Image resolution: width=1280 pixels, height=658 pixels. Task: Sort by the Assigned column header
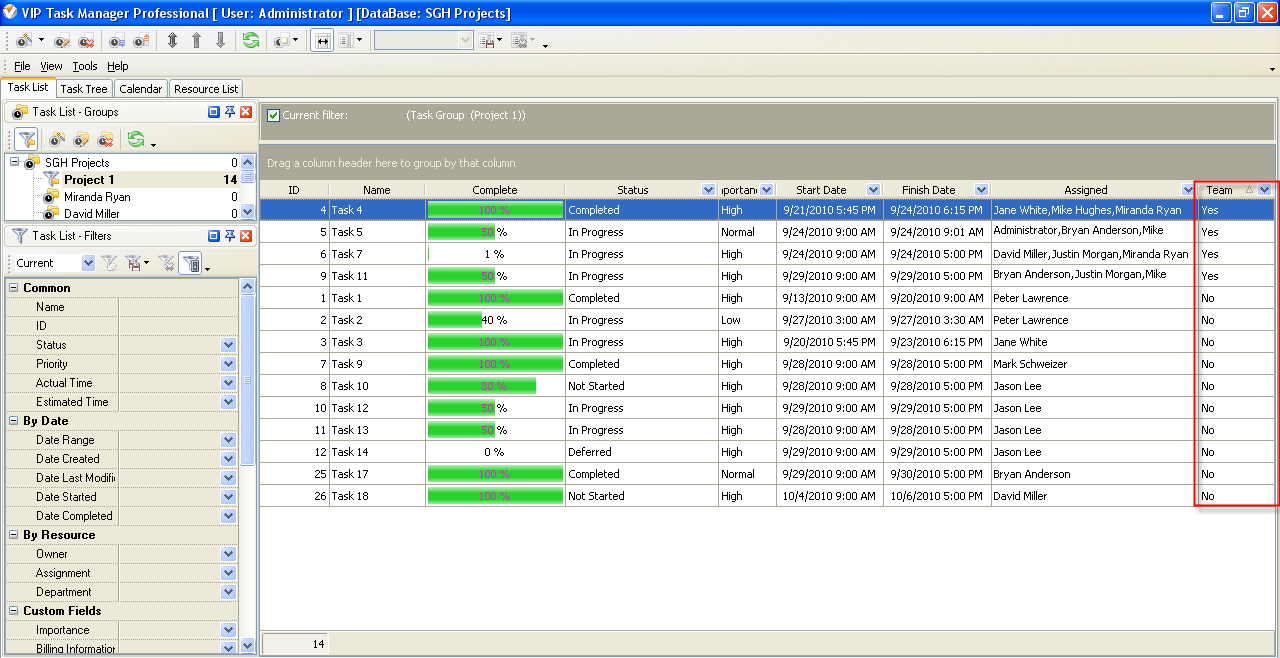tap(1085, 190)
